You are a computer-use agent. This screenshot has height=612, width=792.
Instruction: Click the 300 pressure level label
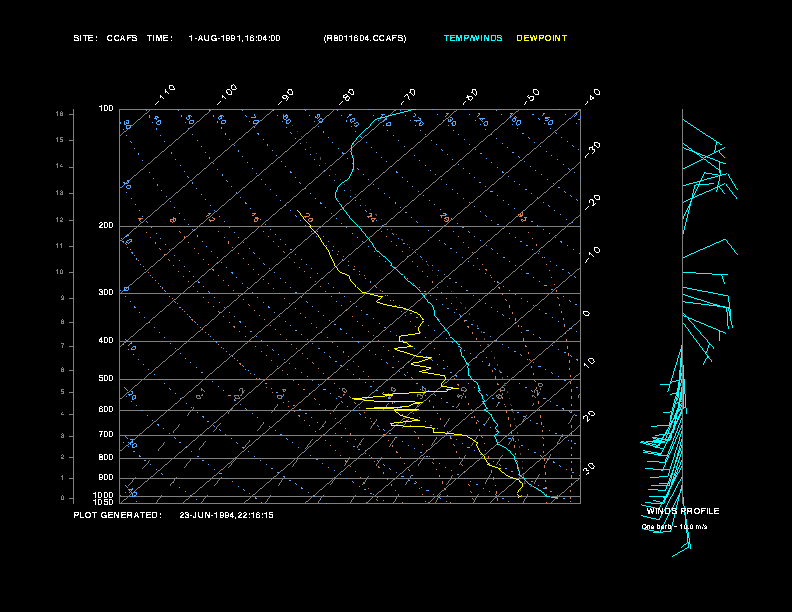click(x=106, y=292)
